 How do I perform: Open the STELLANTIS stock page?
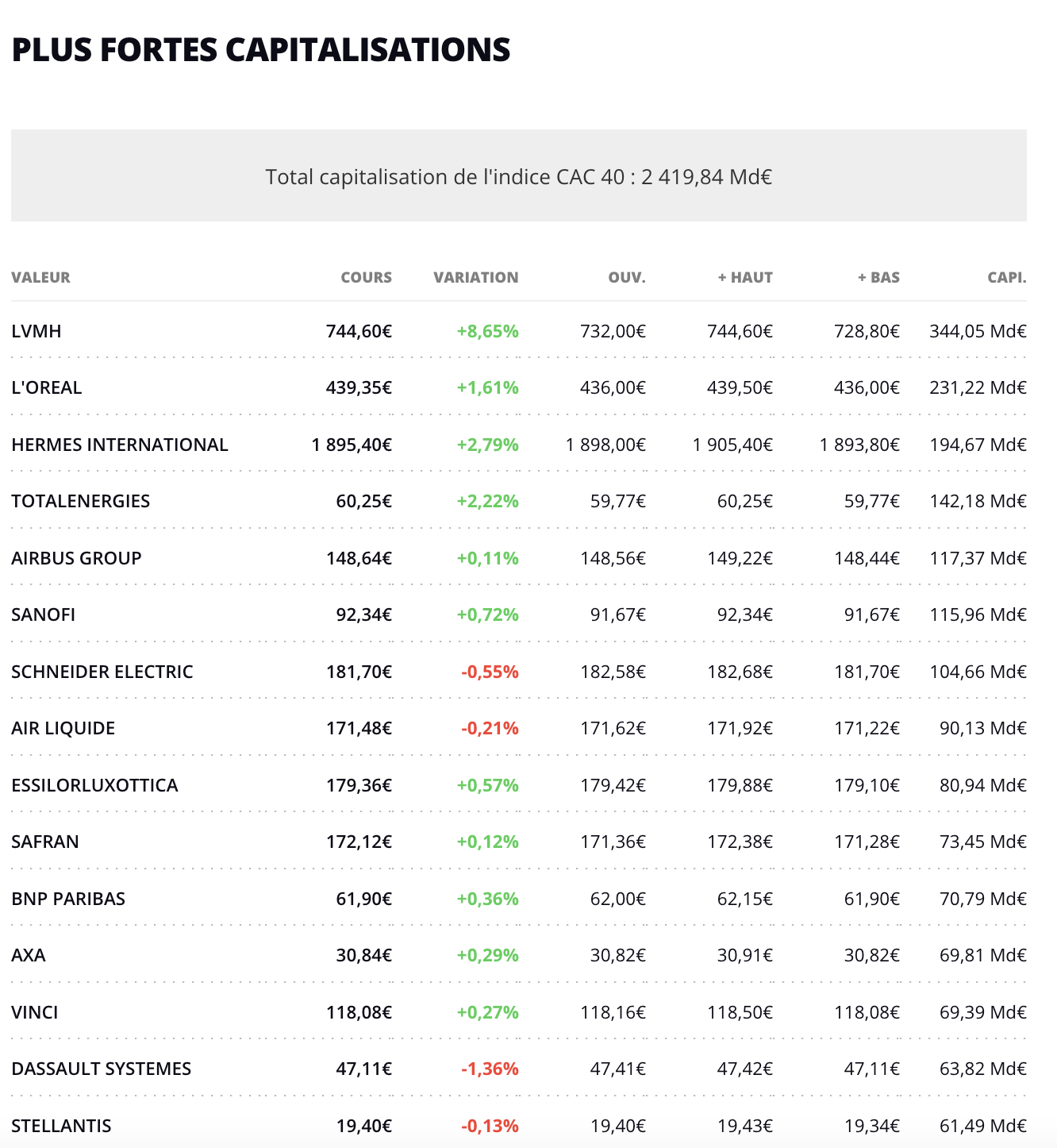[x=61, y=1126]
